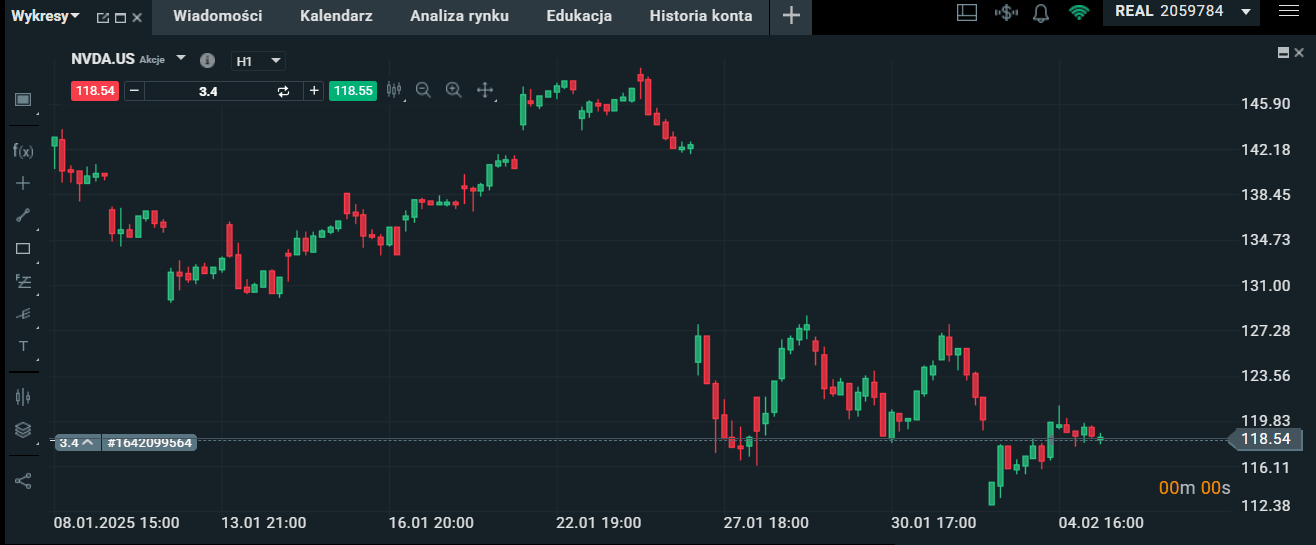Open the H1 timeframe dropdown

click(258, 61)
